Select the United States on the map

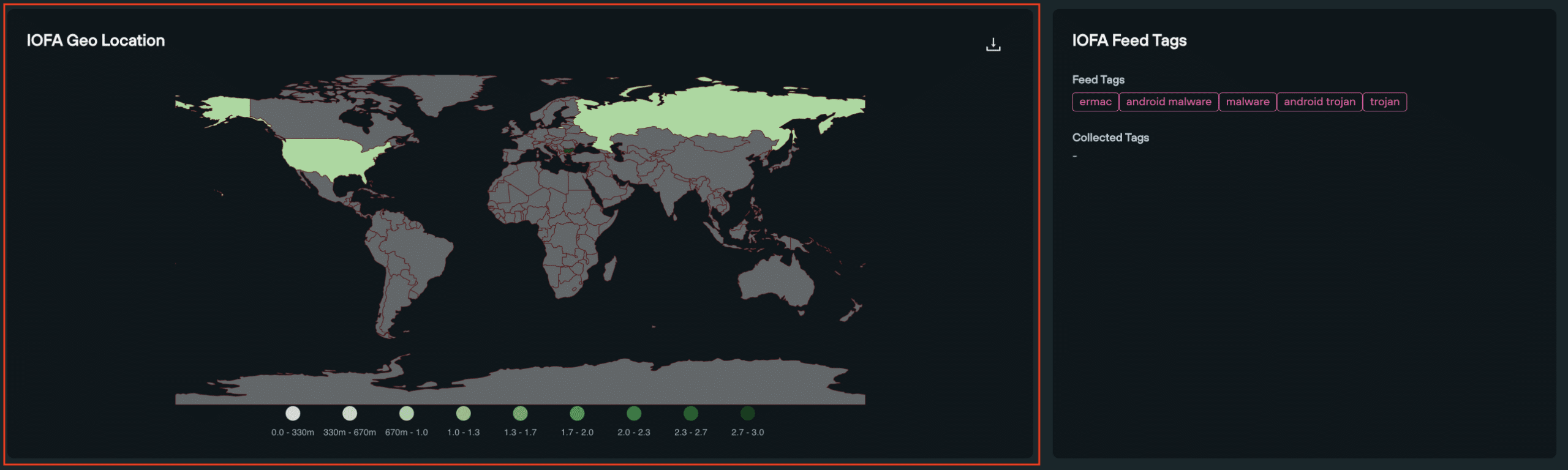(x=331, y=156)
